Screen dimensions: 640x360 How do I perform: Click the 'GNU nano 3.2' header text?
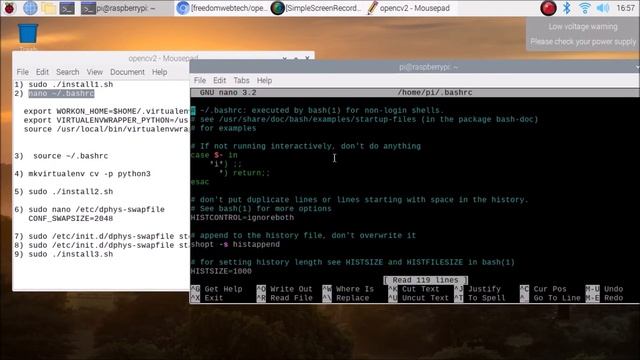pyautogui.click(x=228, y=93)
